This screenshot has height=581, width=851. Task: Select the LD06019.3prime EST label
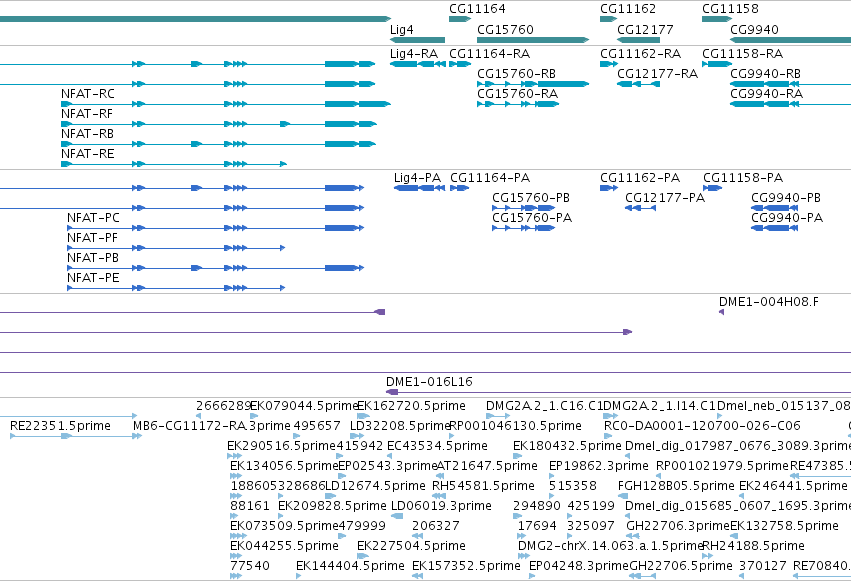441,506
